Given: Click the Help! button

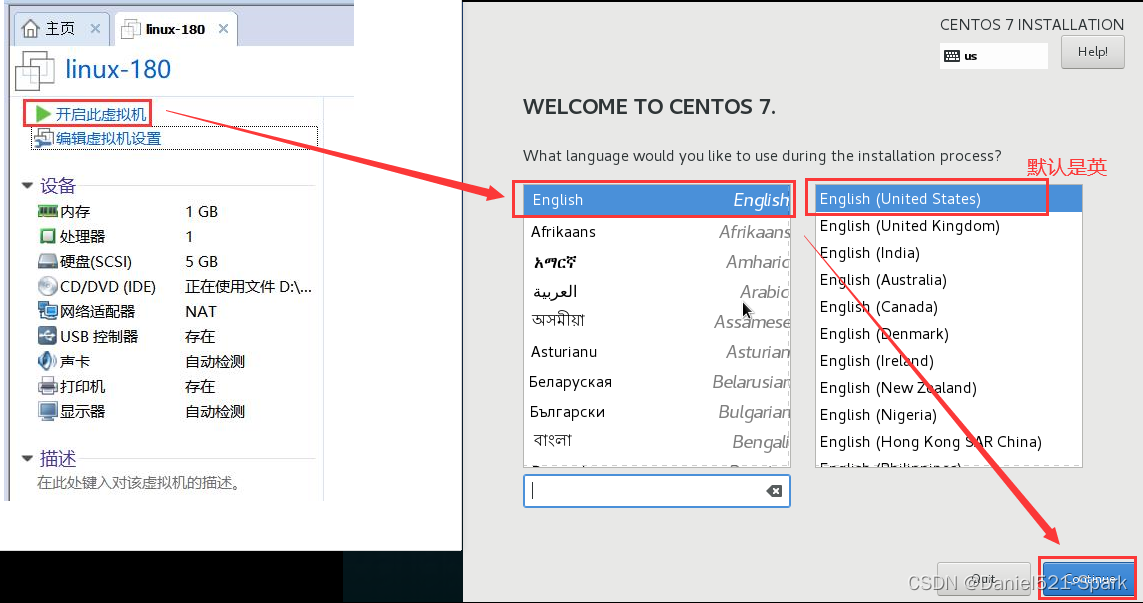Looking at the screenshot, I should click(x=1092, y=52).
